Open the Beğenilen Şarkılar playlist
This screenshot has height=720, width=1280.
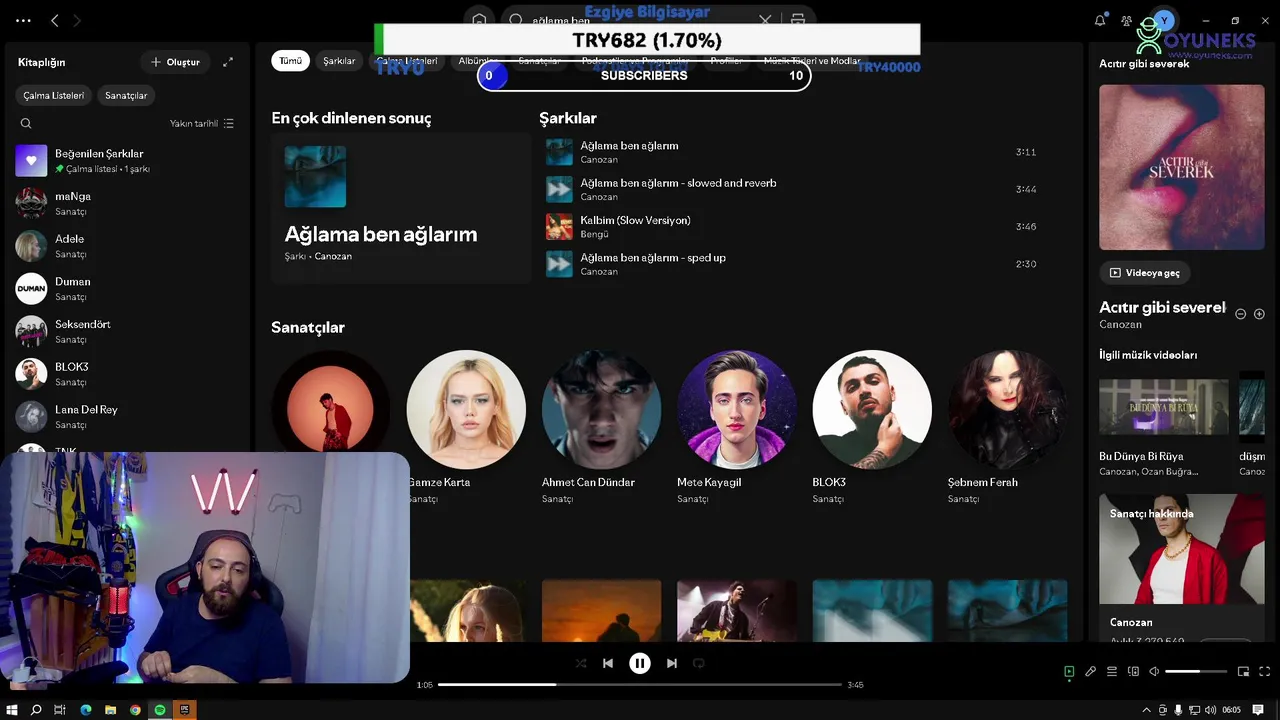tap(127, 161)
